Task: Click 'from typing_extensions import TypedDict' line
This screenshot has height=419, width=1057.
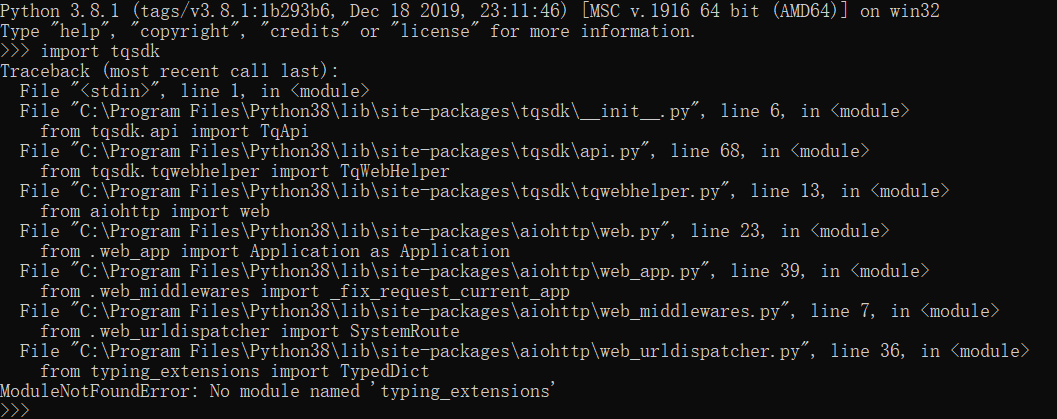Action: click(x=235, y=370)
